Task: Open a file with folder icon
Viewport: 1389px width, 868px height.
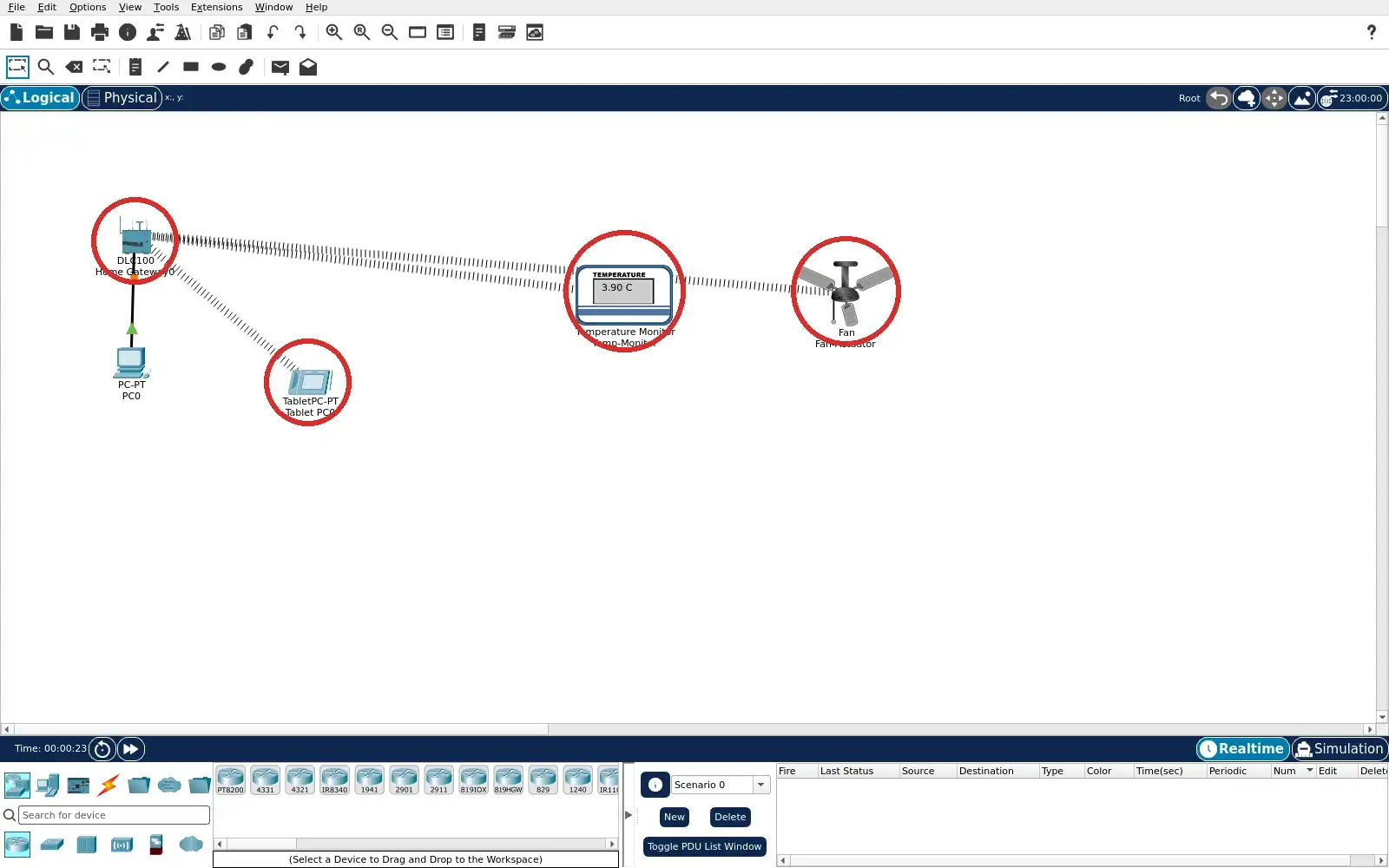Action: point(44,32)
